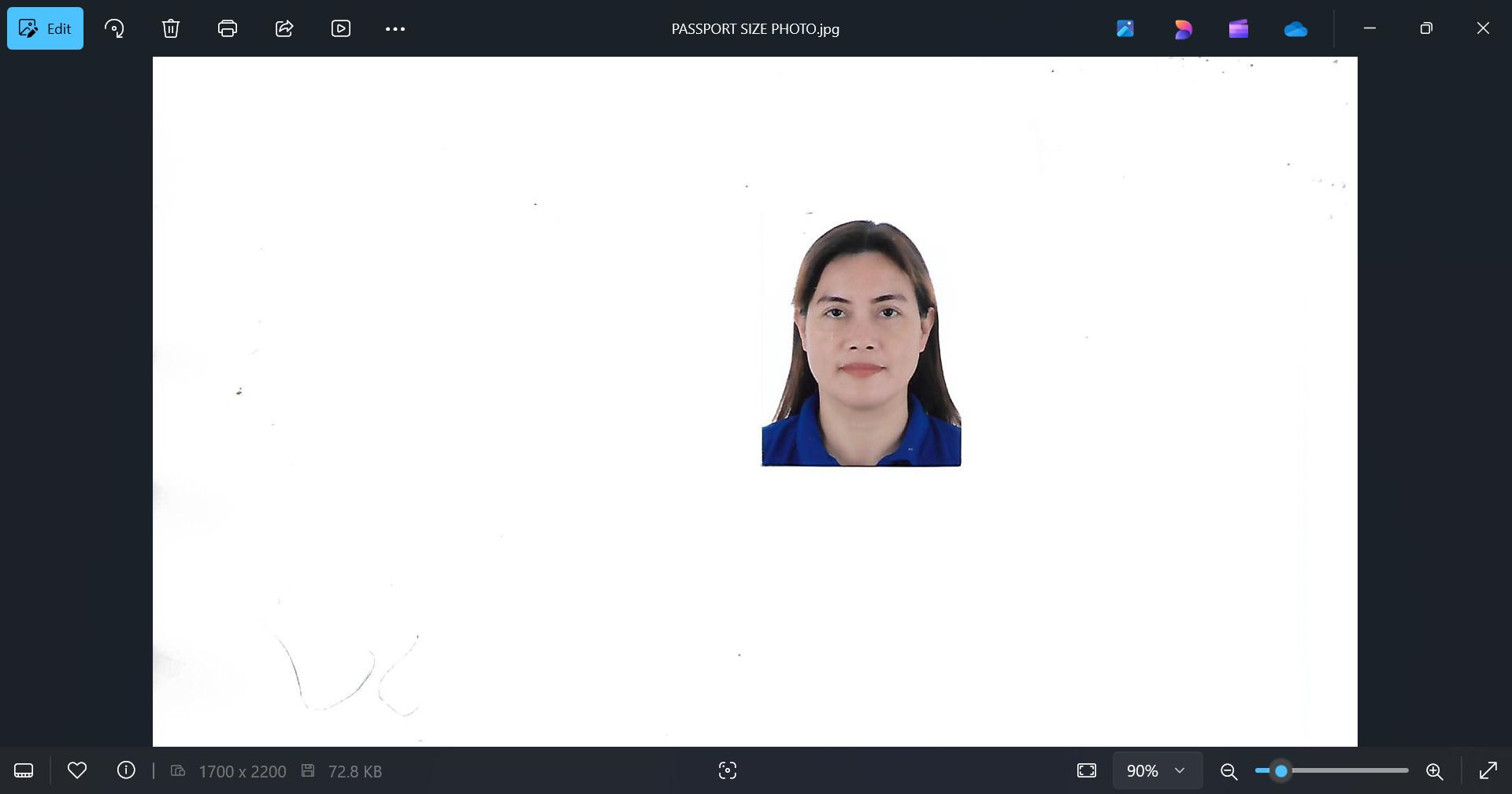Minimize the Photos window
Image resolution: width=1512 pixels, height=794 pixels.
coord(1369,28)
